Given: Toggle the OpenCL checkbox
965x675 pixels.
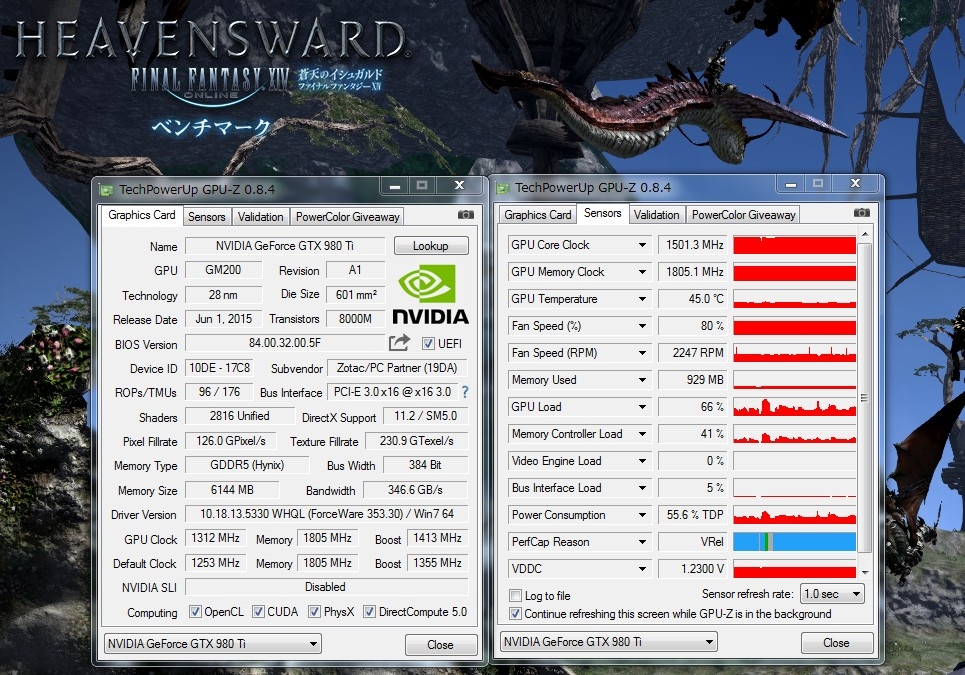Looking at the screenshot, I should [195, 612].
